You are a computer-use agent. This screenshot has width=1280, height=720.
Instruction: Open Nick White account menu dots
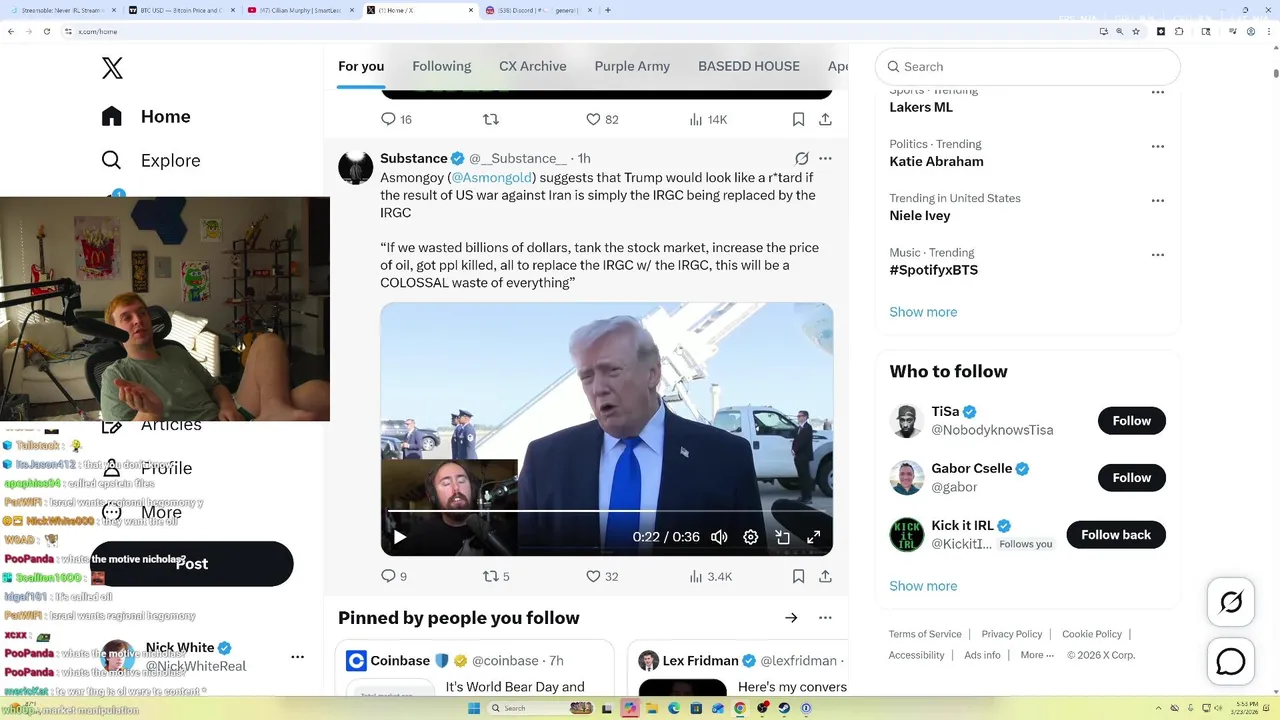[297, 657]
